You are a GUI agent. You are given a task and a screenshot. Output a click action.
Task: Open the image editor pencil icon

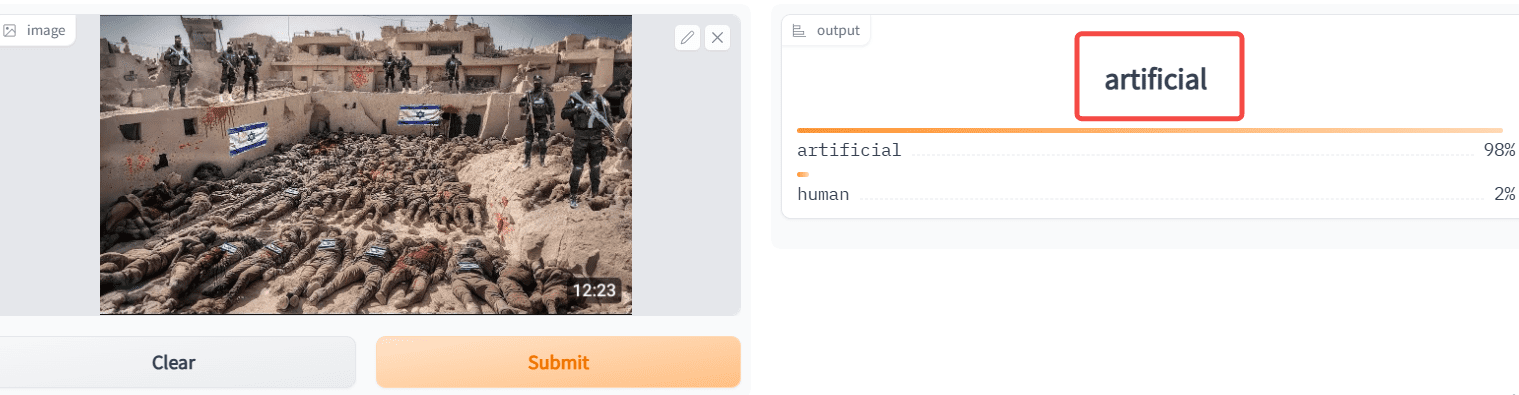tap(687, 38)
